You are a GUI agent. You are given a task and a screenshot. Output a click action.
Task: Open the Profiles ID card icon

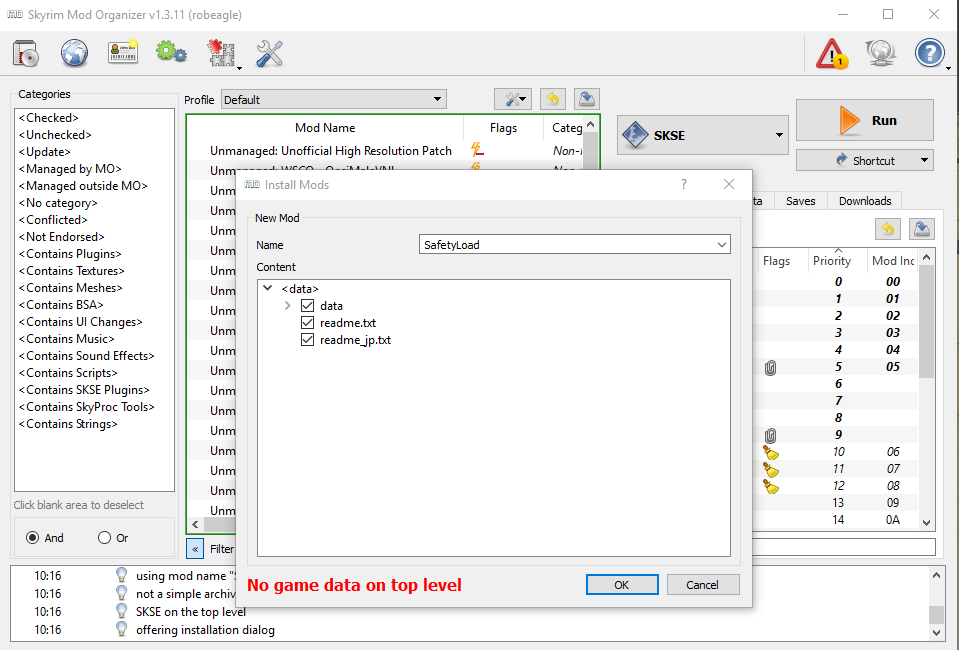123,54
